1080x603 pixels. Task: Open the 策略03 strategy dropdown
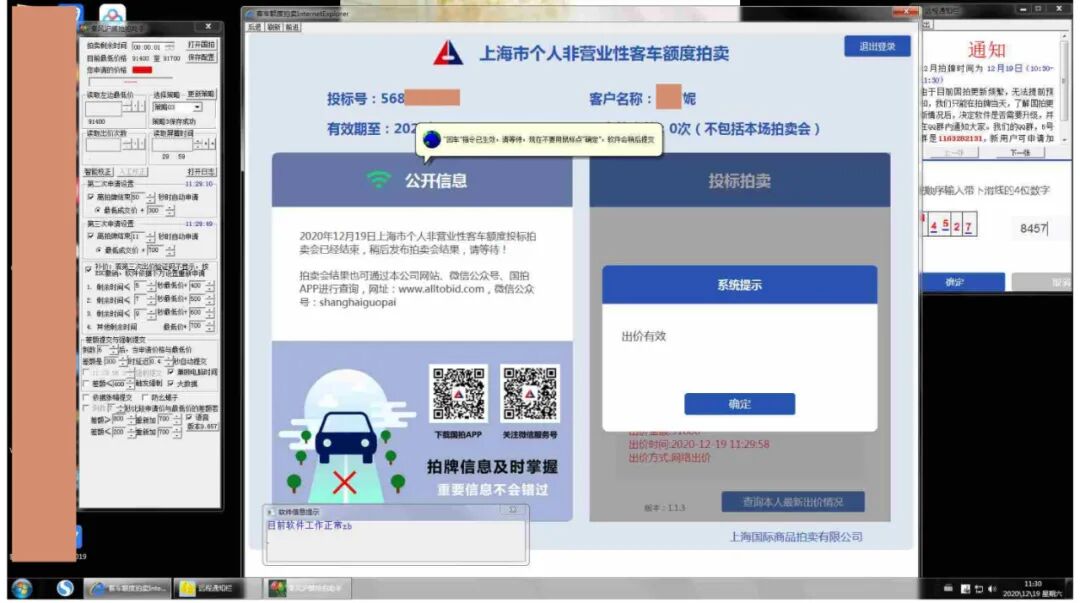pyautogui.click(x=198, y=107)
